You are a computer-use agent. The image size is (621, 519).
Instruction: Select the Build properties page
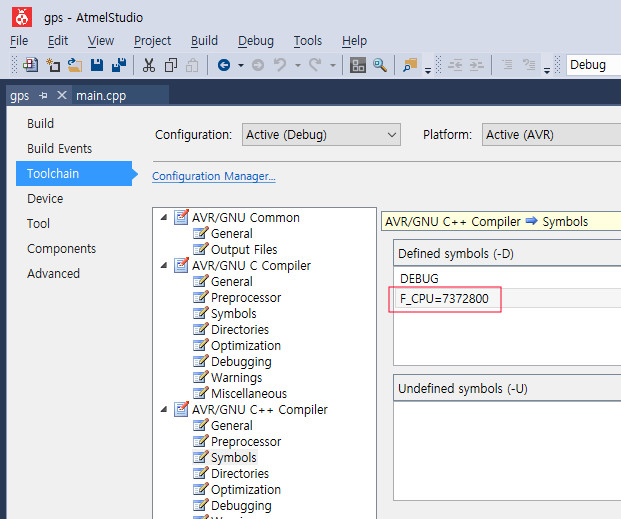coord(40,124)
